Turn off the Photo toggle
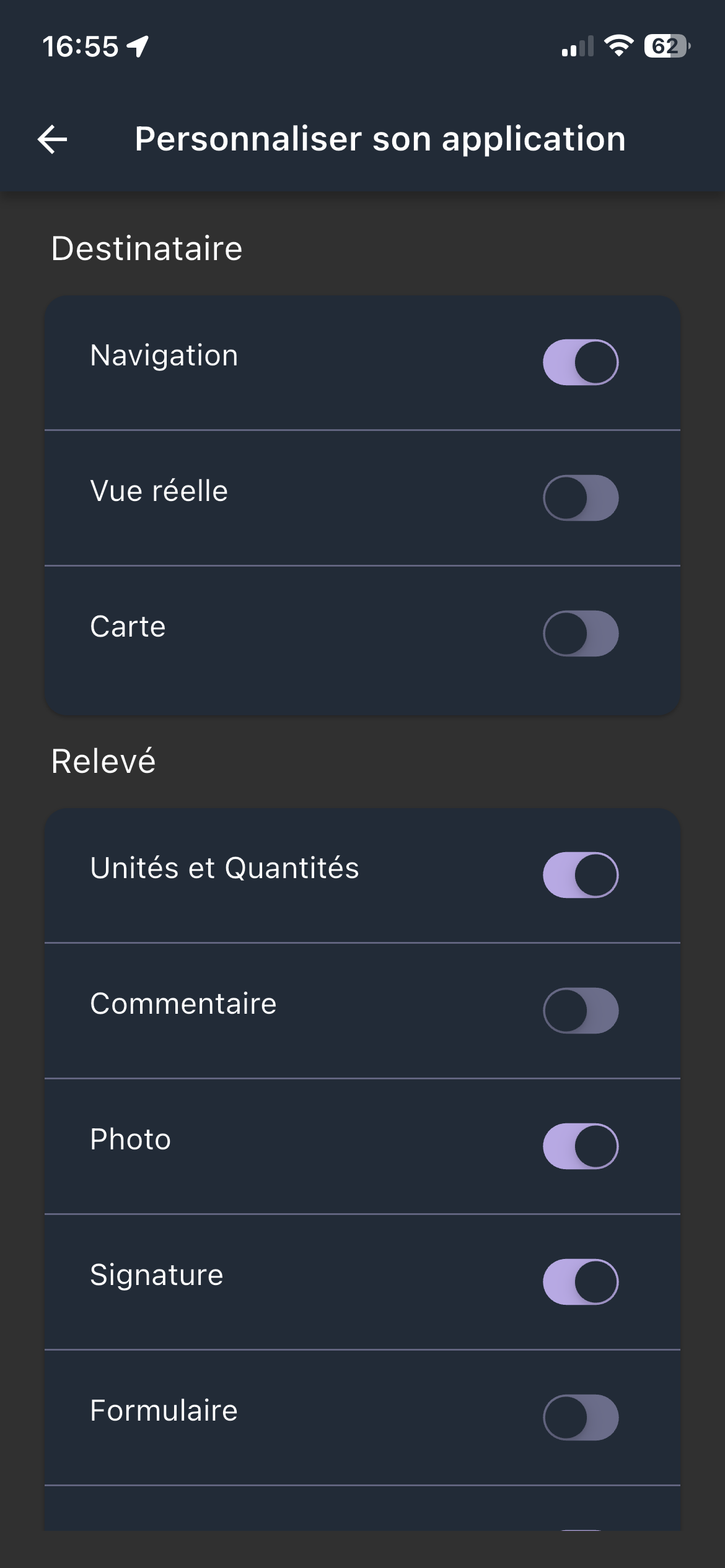The height and width of the screenshot is (1568, 725). click(x=581, y=1146)
